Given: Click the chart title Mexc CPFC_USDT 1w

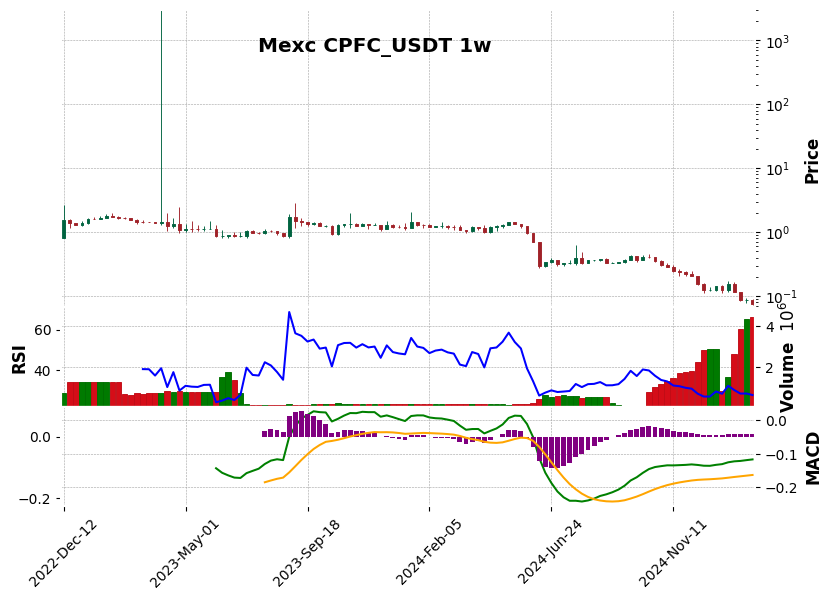Looking at the screenshot, I should 375,46.
